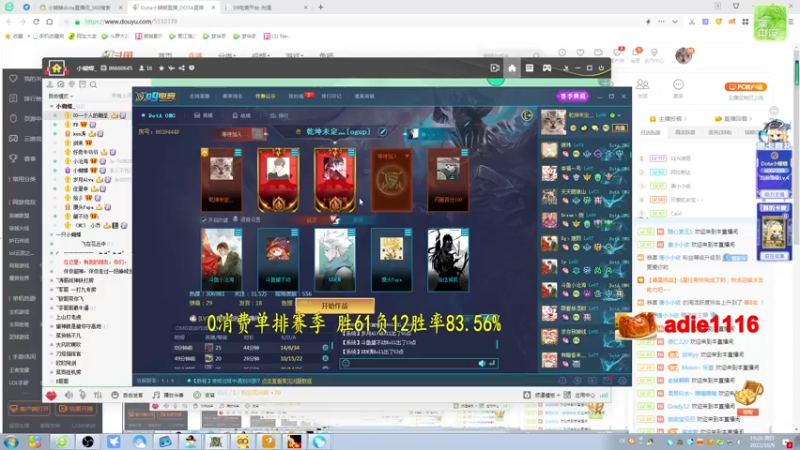800x450 pixels.
Task: Click the yellow 开始作战 start button
Action: tap(335, 306)
